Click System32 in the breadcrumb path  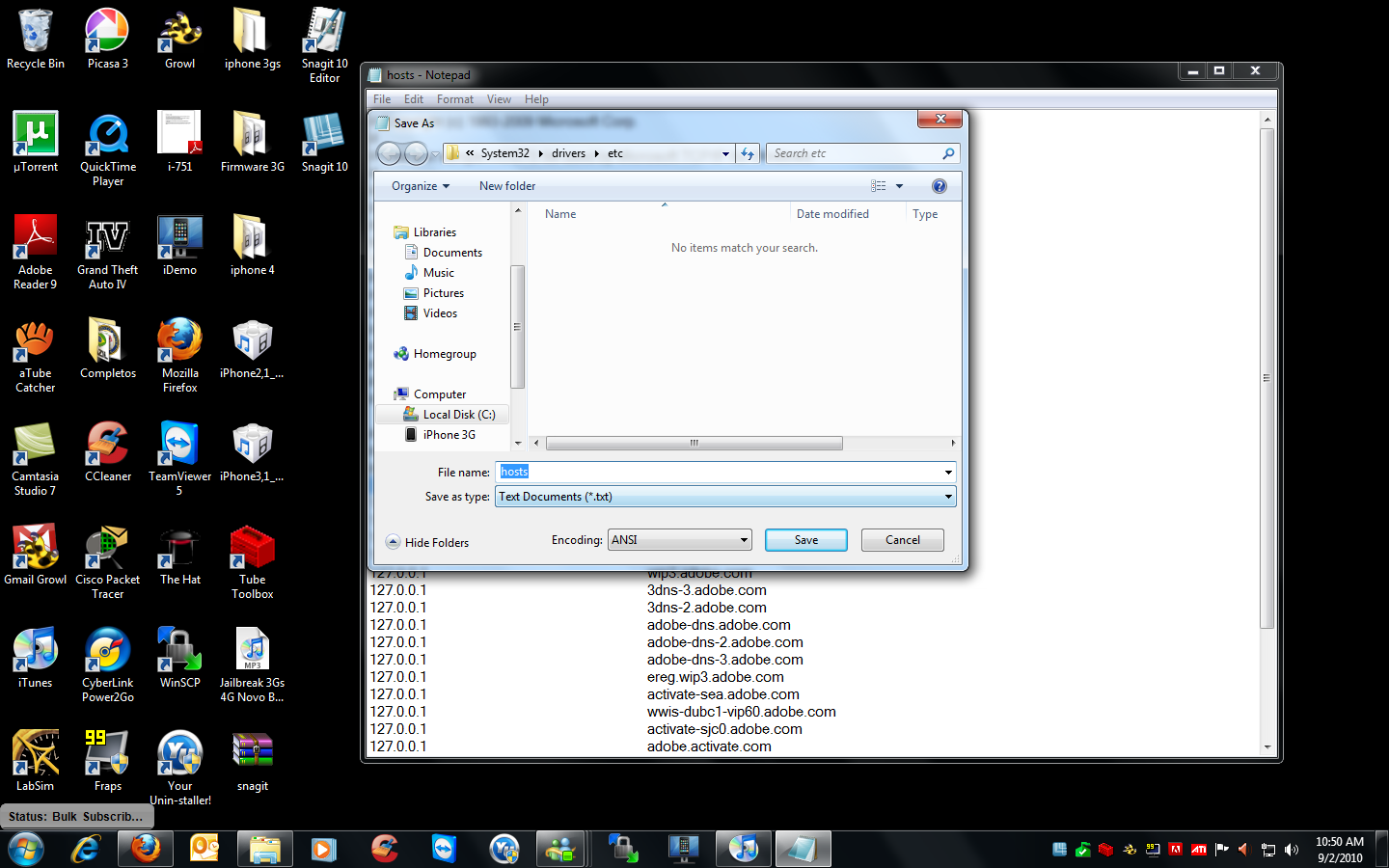(x=504, y=153)
